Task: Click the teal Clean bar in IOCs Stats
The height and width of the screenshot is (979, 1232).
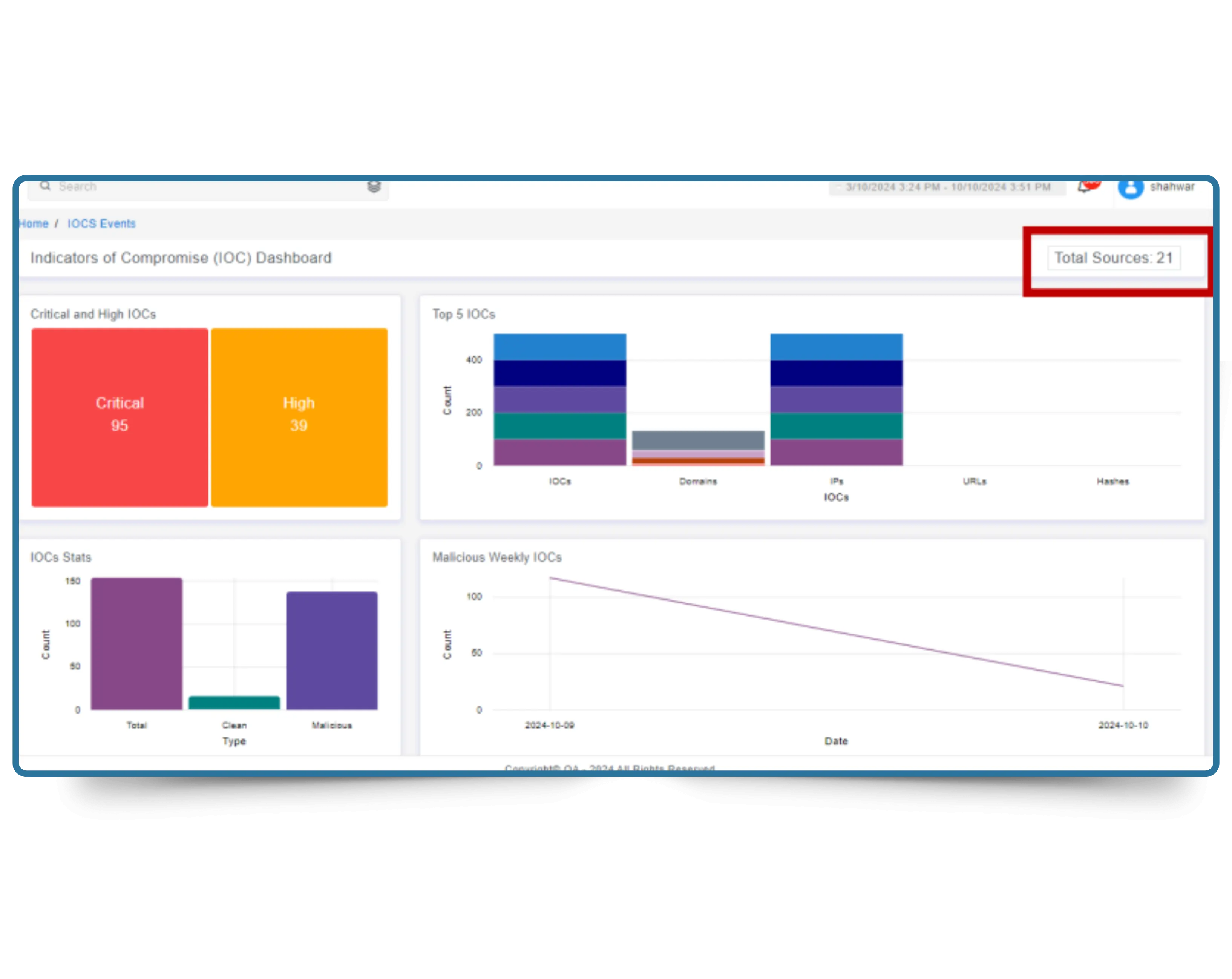Action: point(234,703)
